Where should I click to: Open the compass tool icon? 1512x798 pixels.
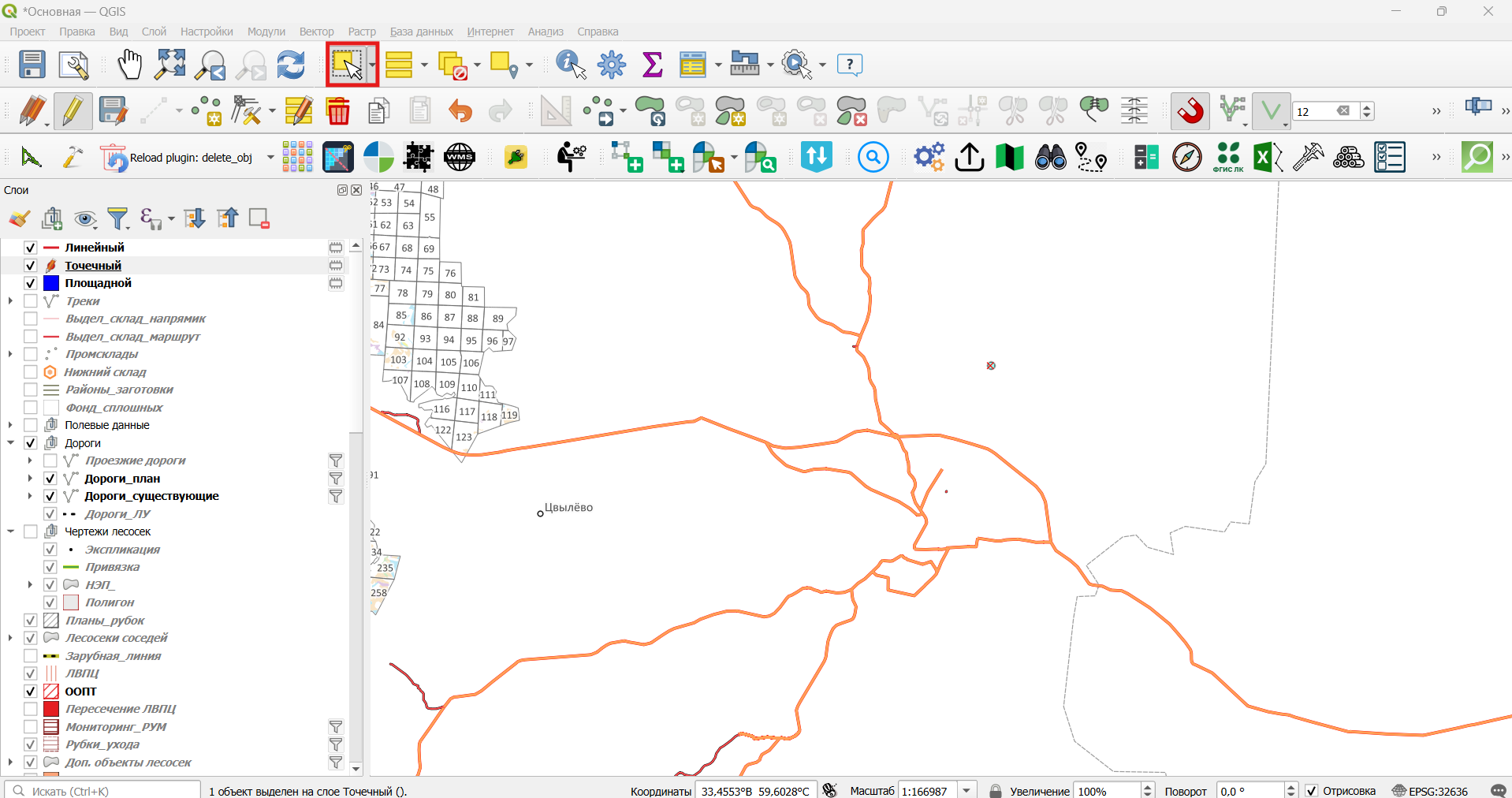(x=1187, y=157)
